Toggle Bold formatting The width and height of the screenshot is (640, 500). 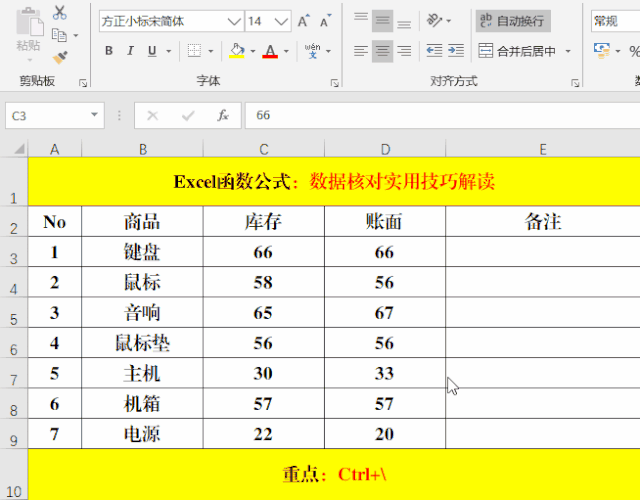(x=108, y=51)
